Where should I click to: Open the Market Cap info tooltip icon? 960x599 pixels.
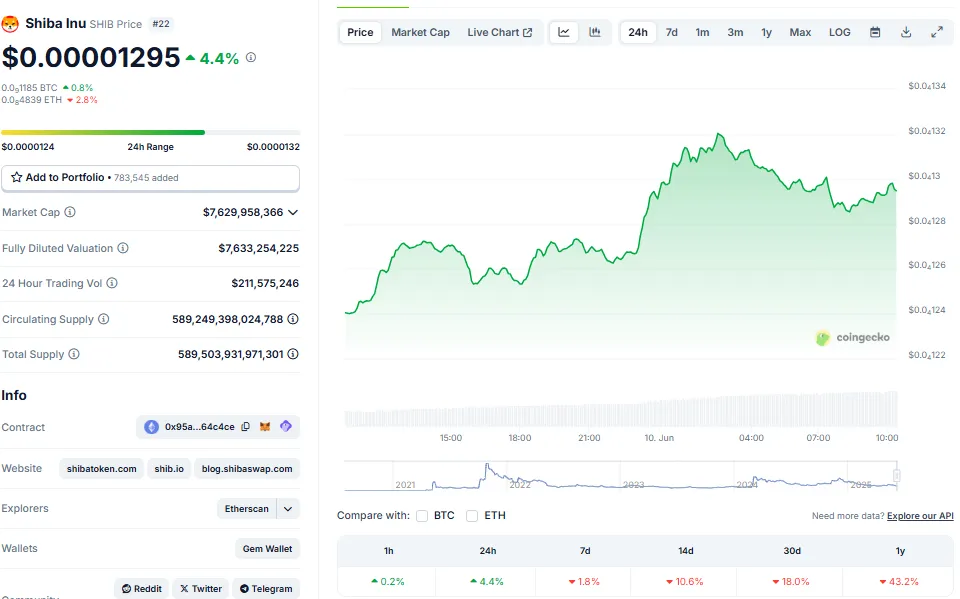coord(70,212)
